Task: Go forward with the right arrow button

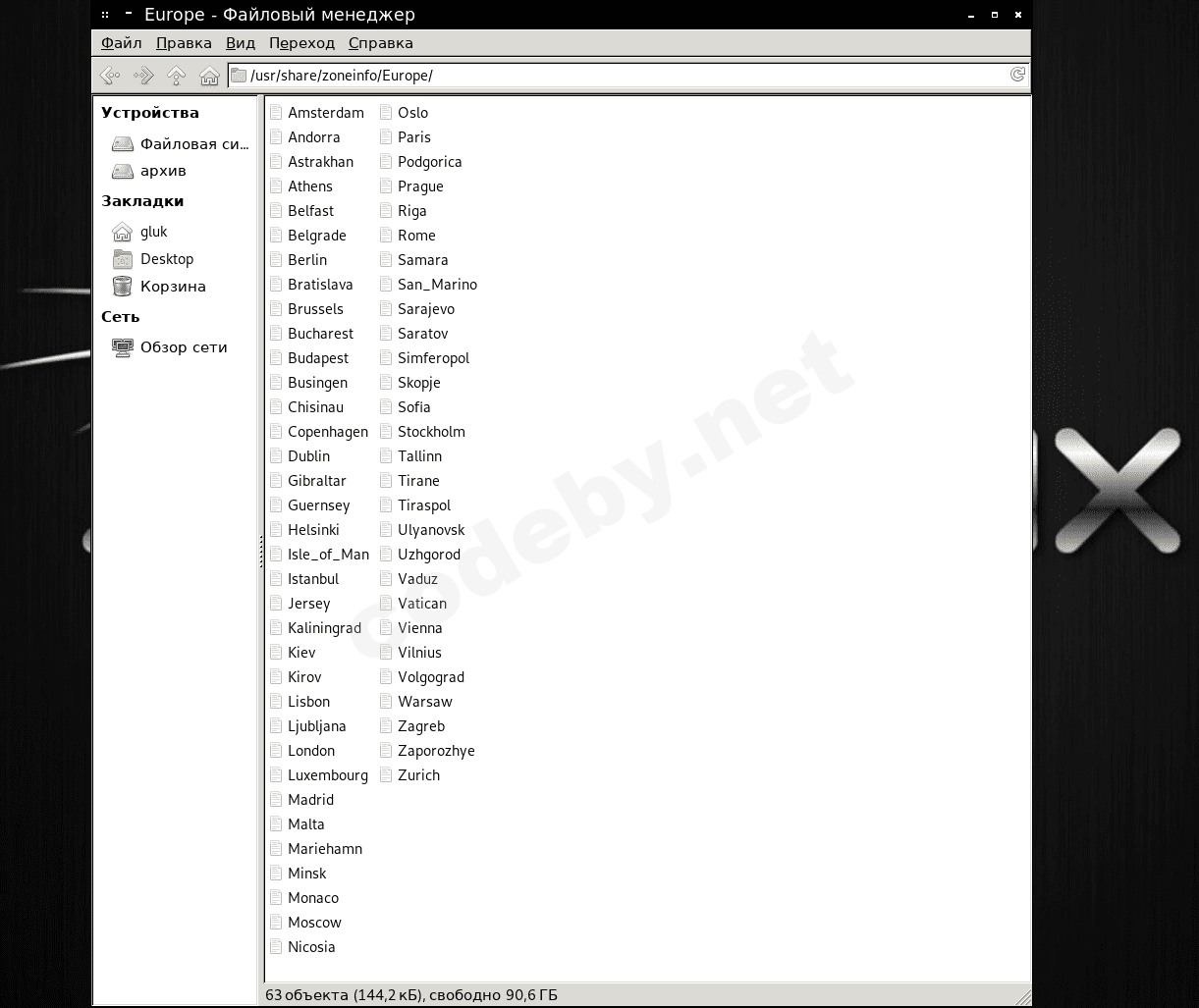Action: (143, 76)
